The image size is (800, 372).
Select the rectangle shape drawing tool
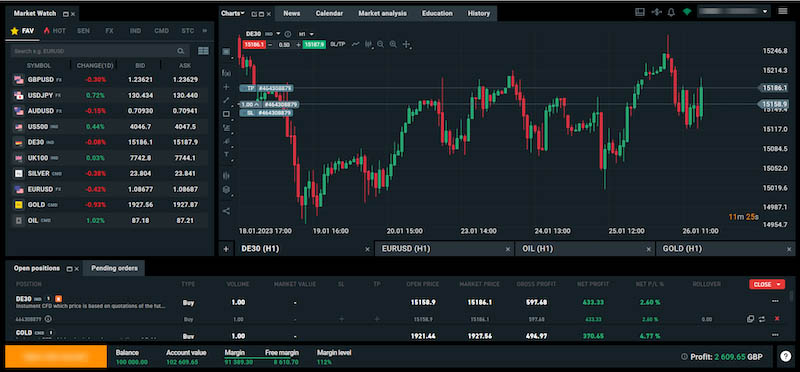[227, 114]
